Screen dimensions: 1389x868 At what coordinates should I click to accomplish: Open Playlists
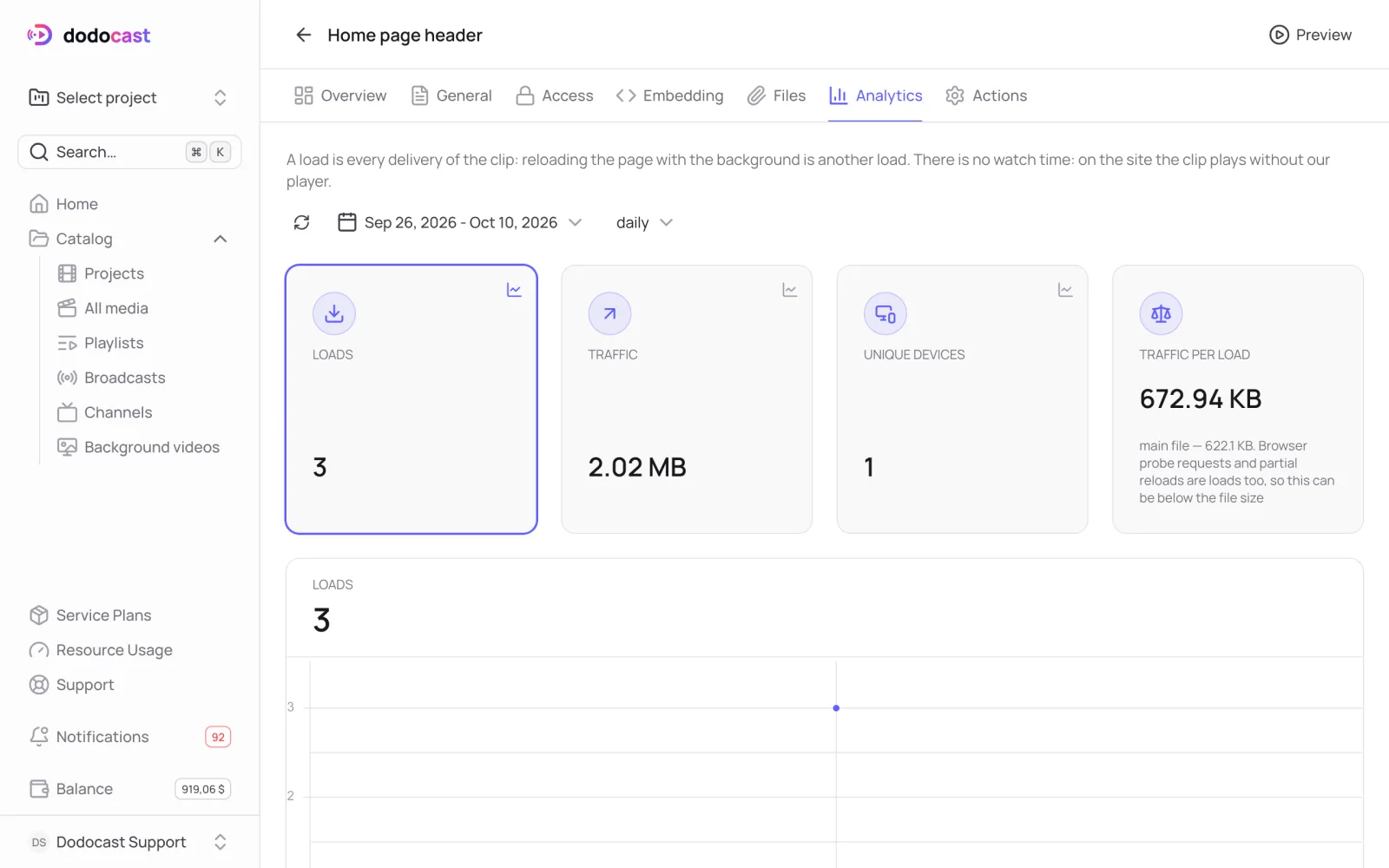(144, 343)
